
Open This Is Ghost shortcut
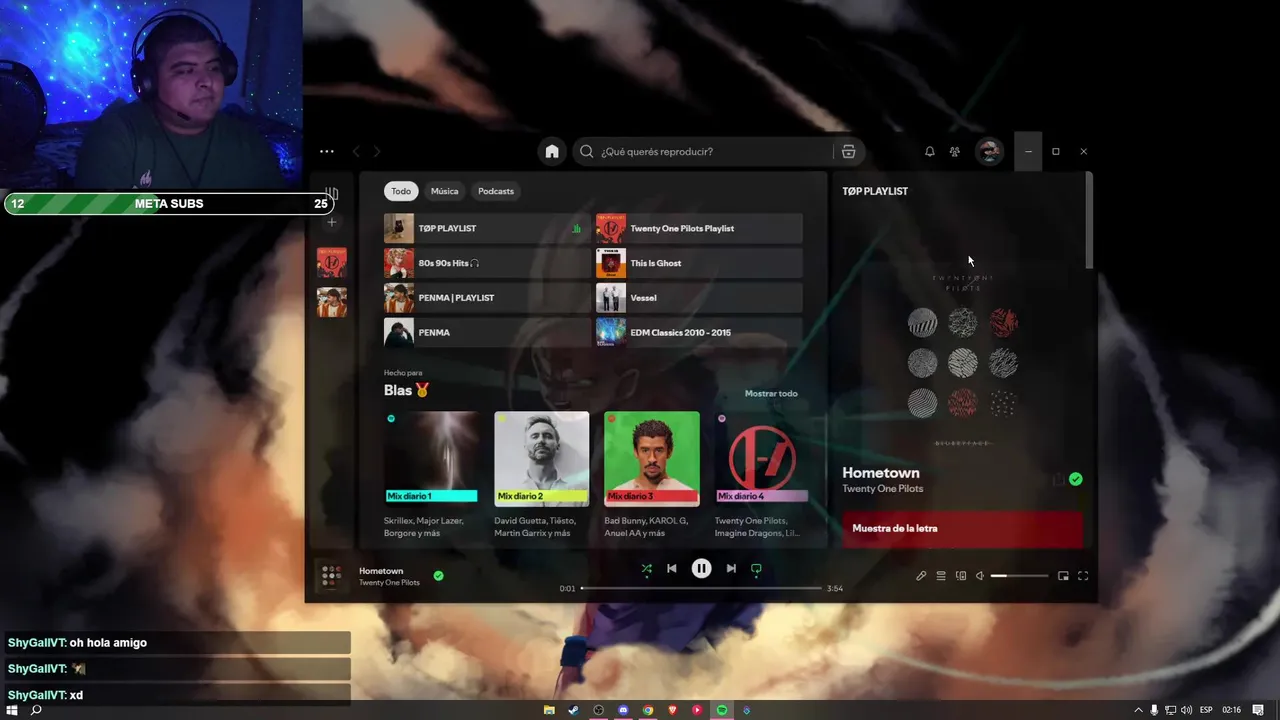coord(699,263)
